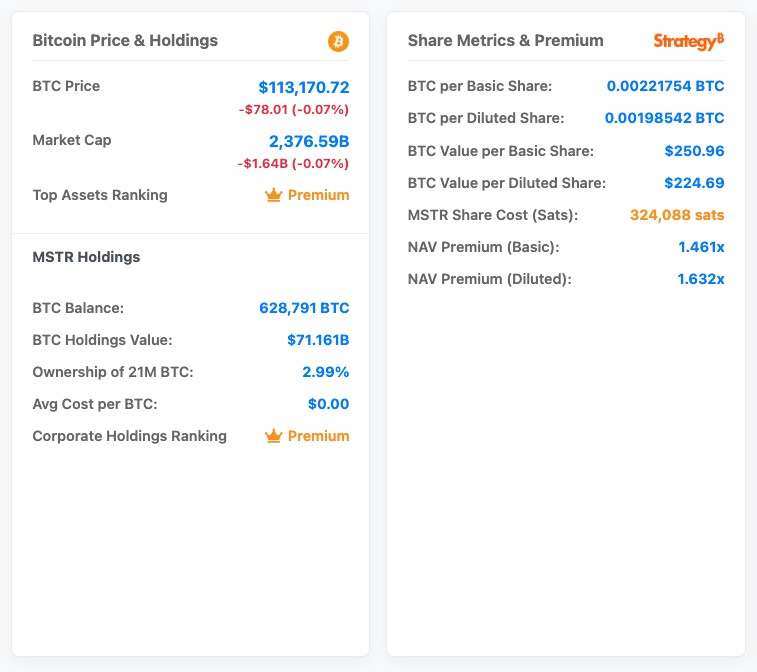Open Premium link for Corporate Holdings Ranking
The image size is (757, 672).
point(318,436)
